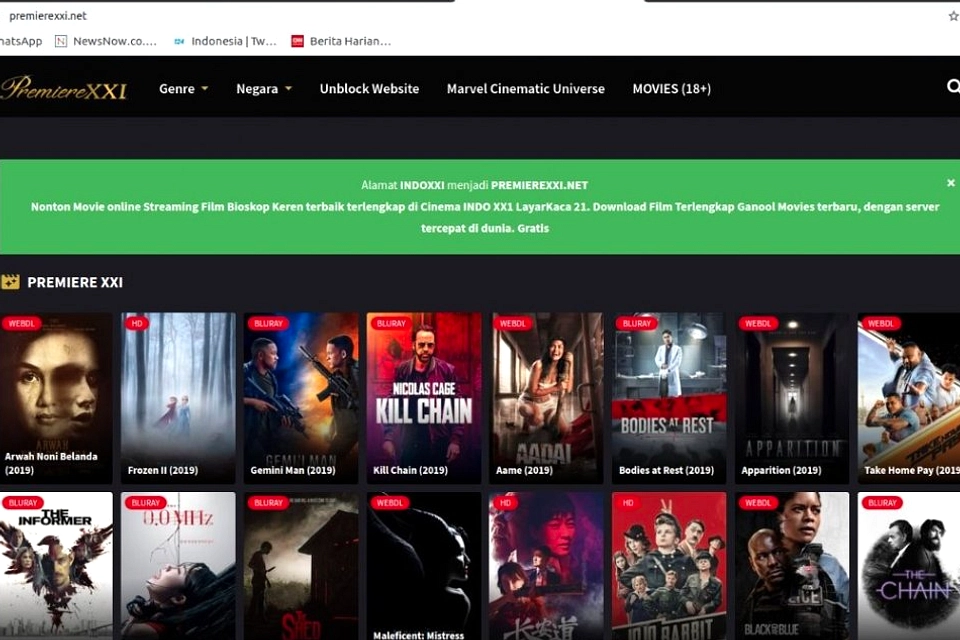Open the 0.0 MHz movie poster
This screenshot has height=640, width=960.
click(x=178, y=566)
